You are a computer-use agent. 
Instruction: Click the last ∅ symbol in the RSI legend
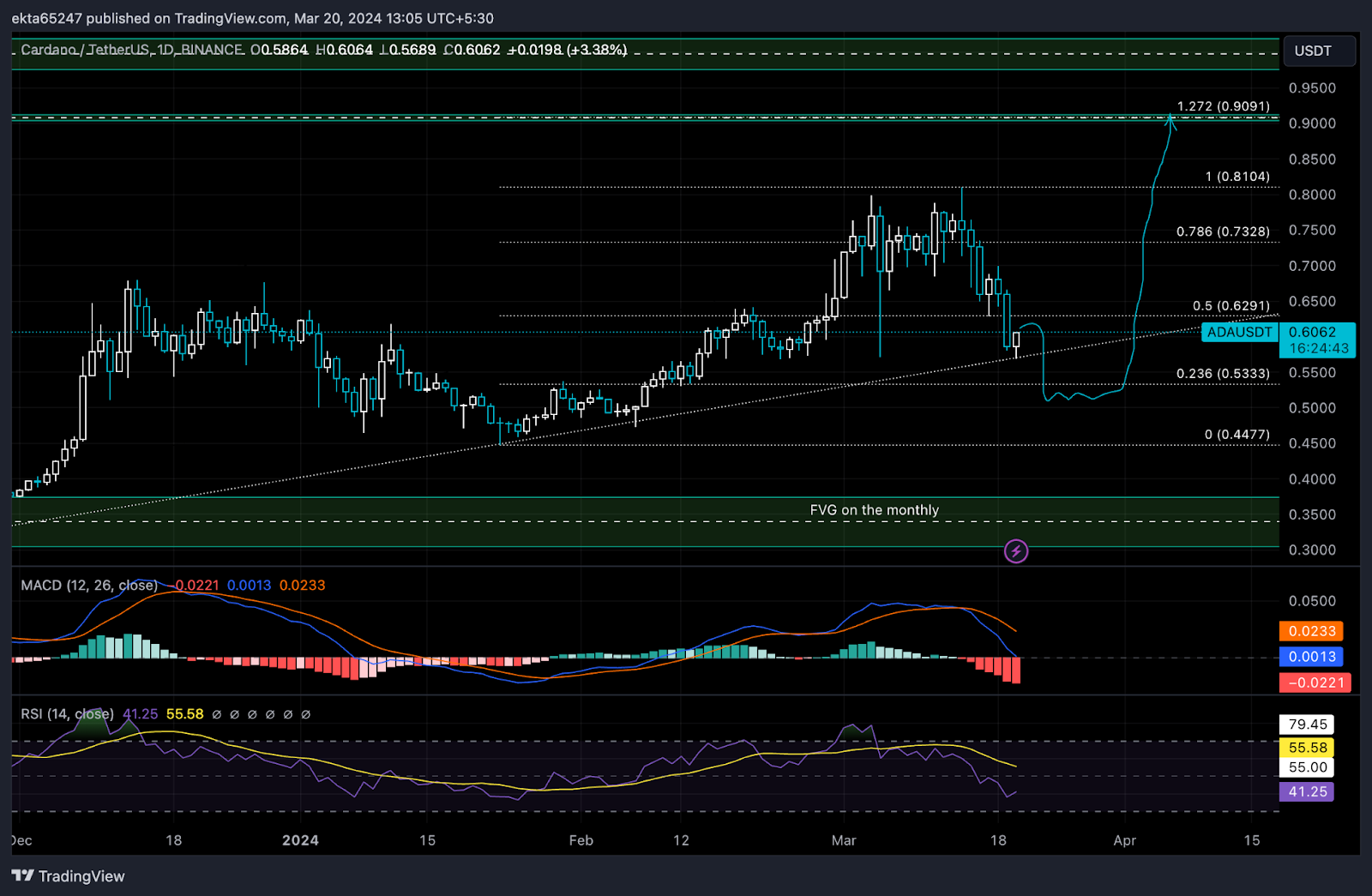tap(306, 714)
